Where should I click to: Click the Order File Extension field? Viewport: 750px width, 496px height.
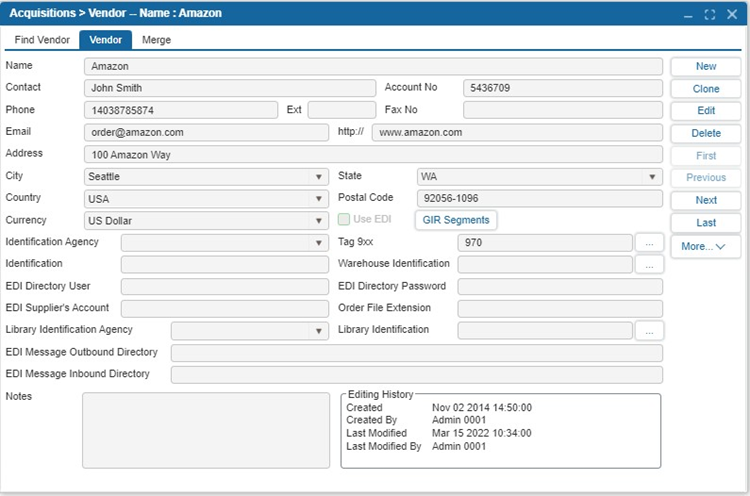(560, 309)
